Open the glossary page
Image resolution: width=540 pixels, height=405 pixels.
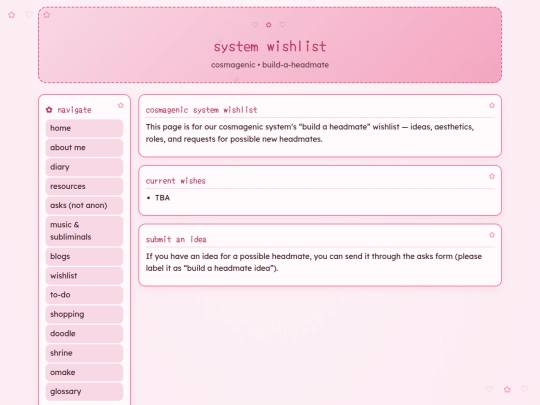coord(84,392)
